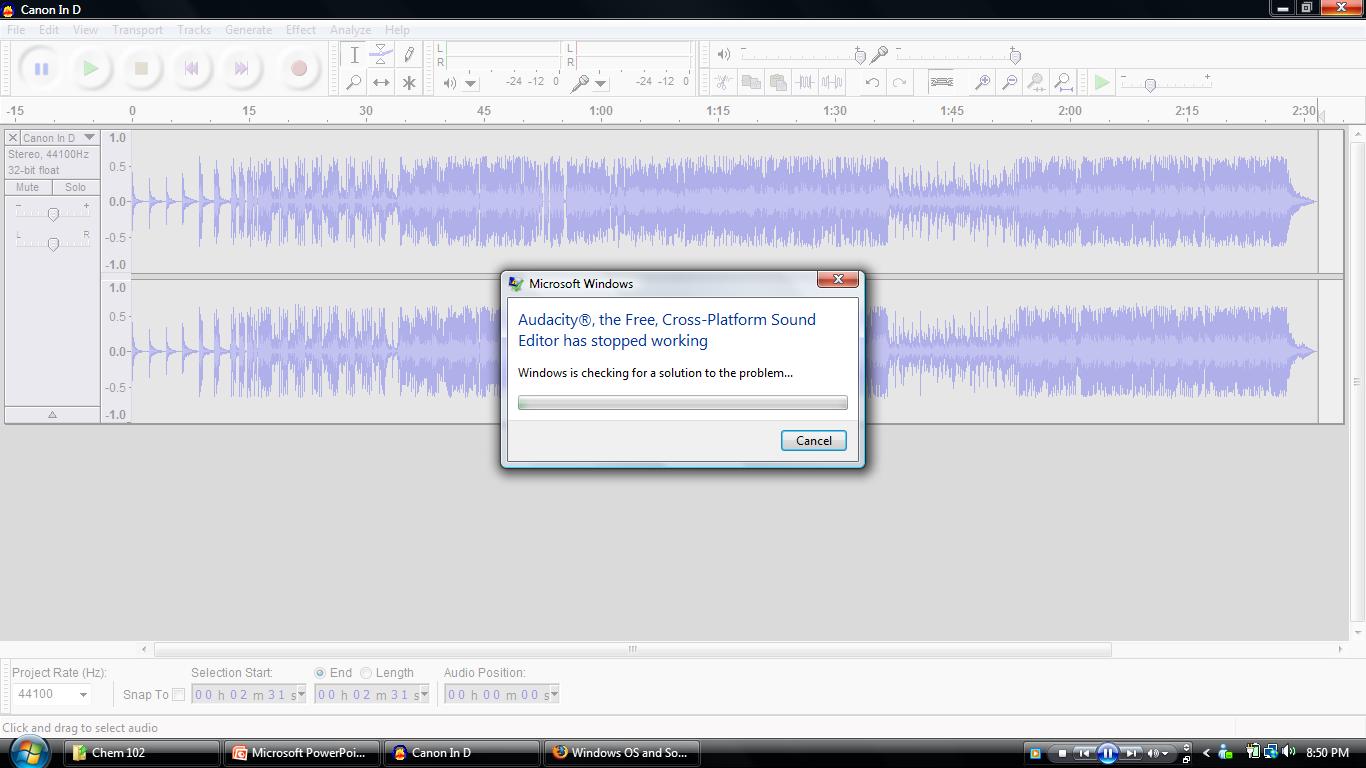
Task: Click the Cut scissors icon
Action: point(723,82)
